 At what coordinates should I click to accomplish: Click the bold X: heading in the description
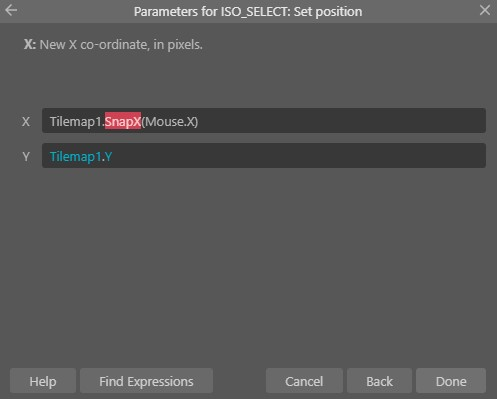click(x=30, y=44)
